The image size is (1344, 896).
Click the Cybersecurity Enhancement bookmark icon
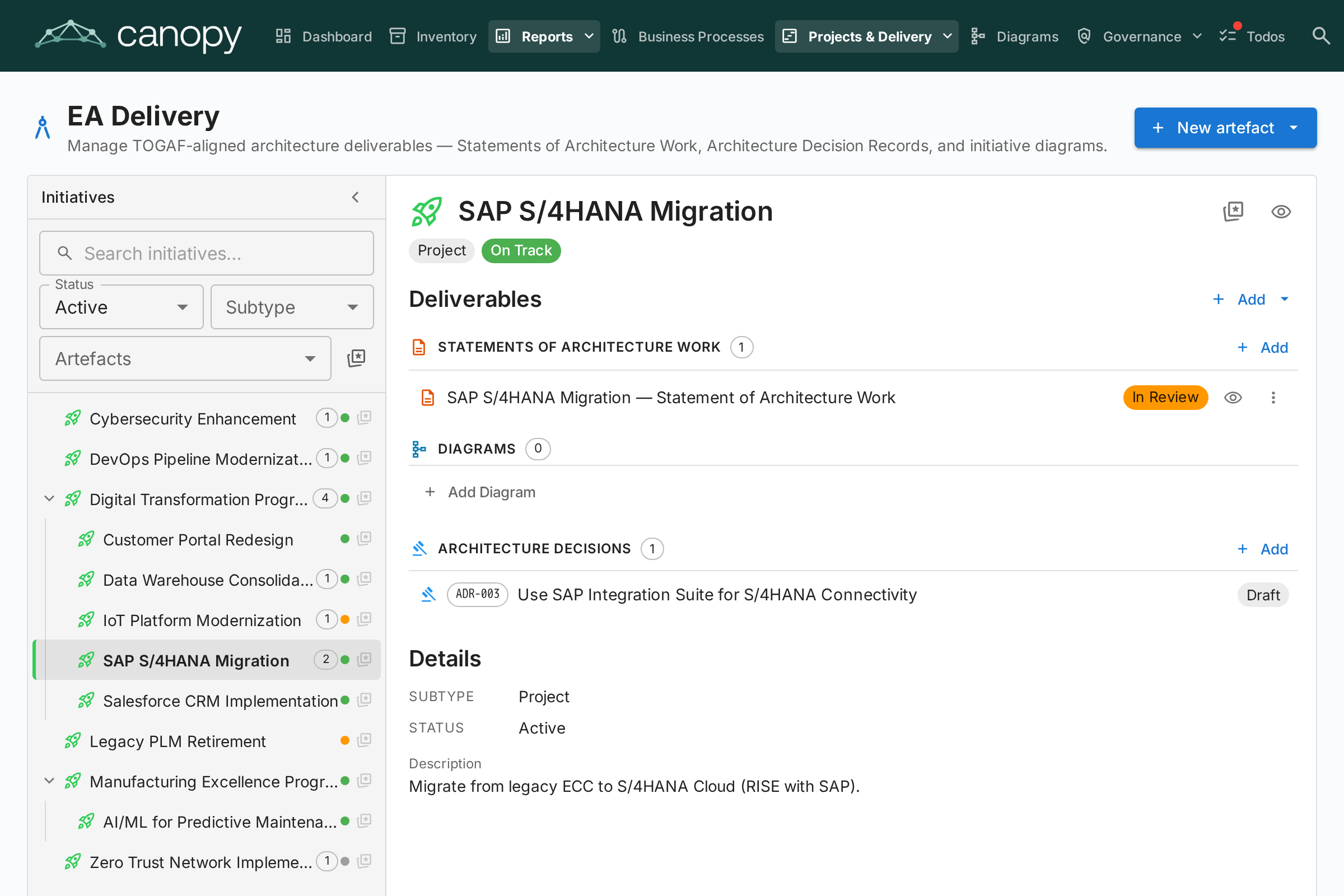(365, 418)
